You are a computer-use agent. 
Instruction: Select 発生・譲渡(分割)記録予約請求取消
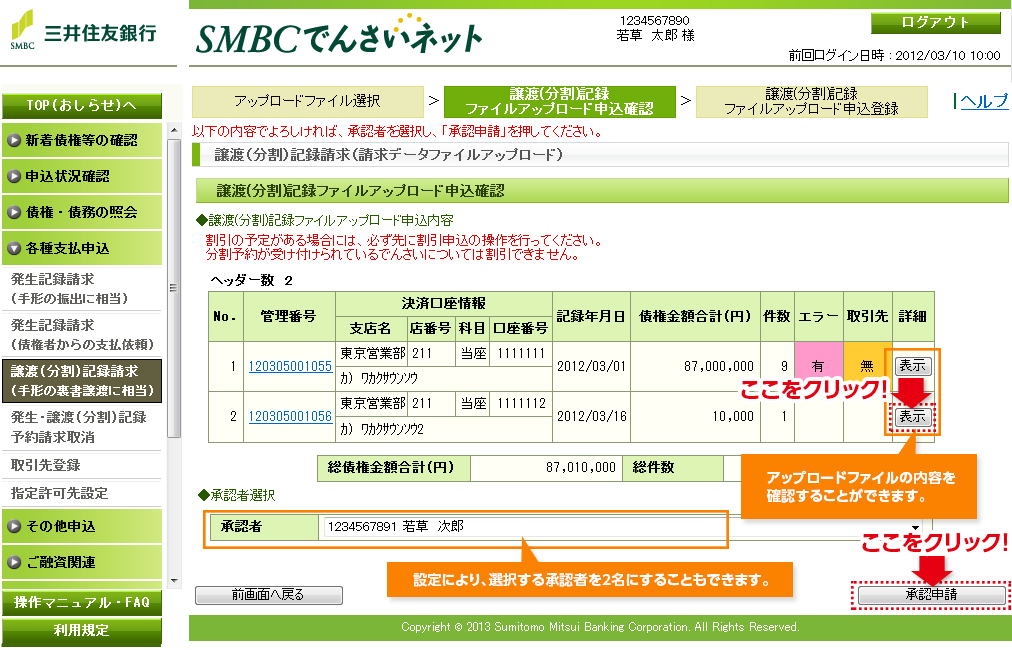click(x=82, y=427)
